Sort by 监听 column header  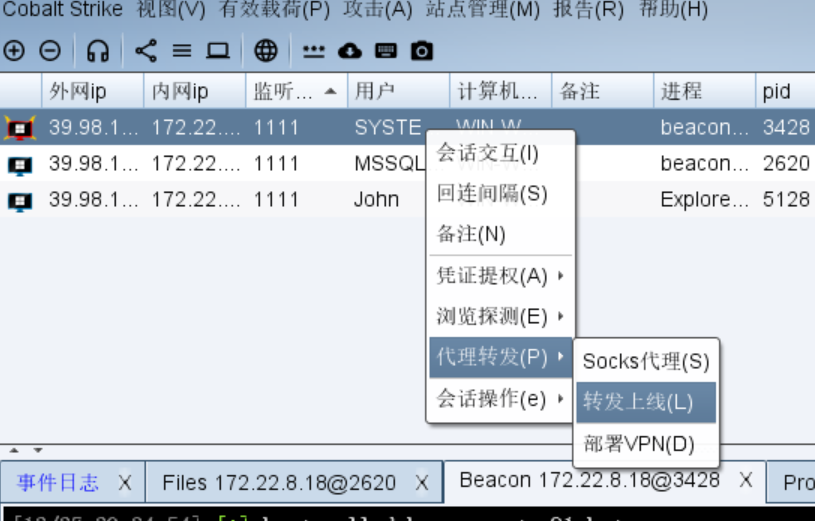click(296, 92)
